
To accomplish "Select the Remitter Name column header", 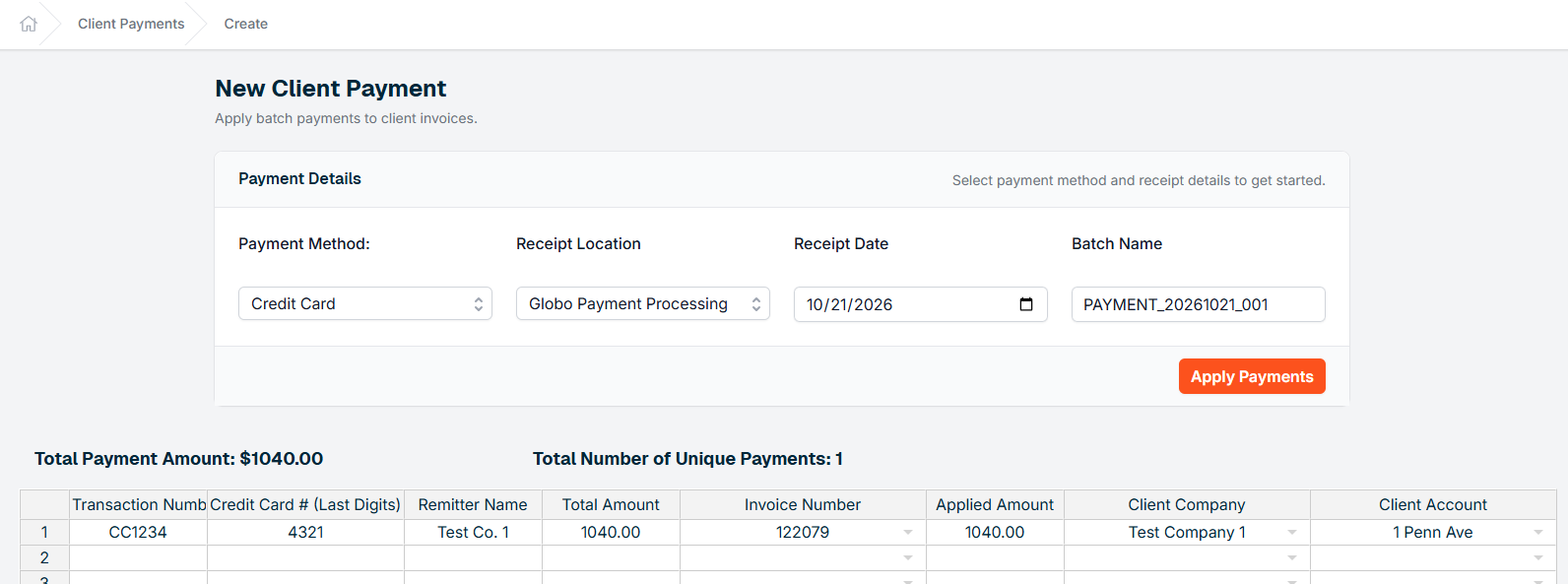I will (x=473, y=504).
